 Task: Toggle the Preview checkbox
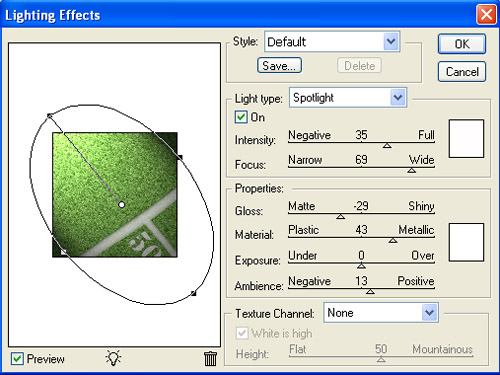tap(17, 359)
